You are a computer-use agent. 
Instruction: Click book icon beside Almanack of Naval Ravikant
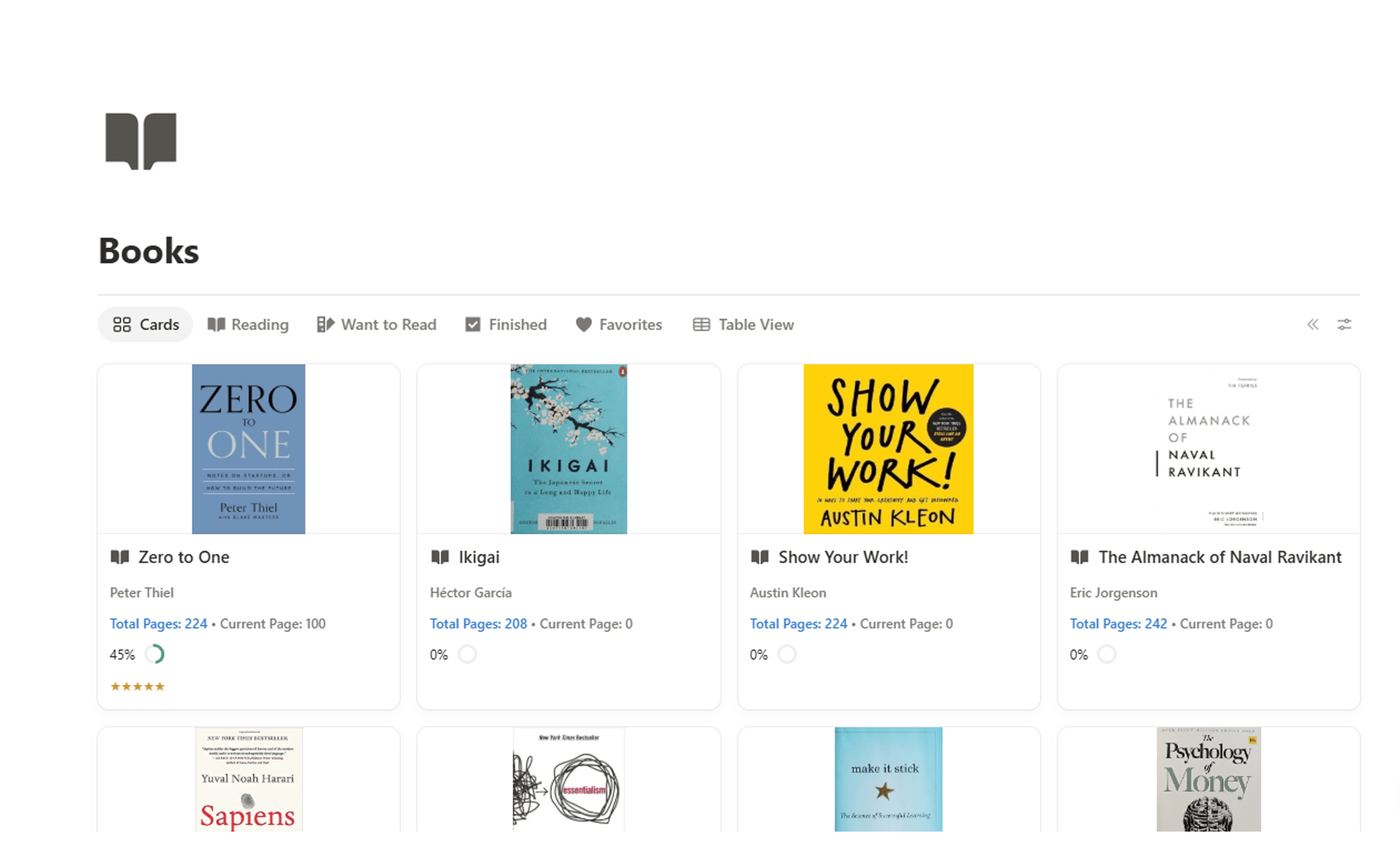(x=1080, y=557)
